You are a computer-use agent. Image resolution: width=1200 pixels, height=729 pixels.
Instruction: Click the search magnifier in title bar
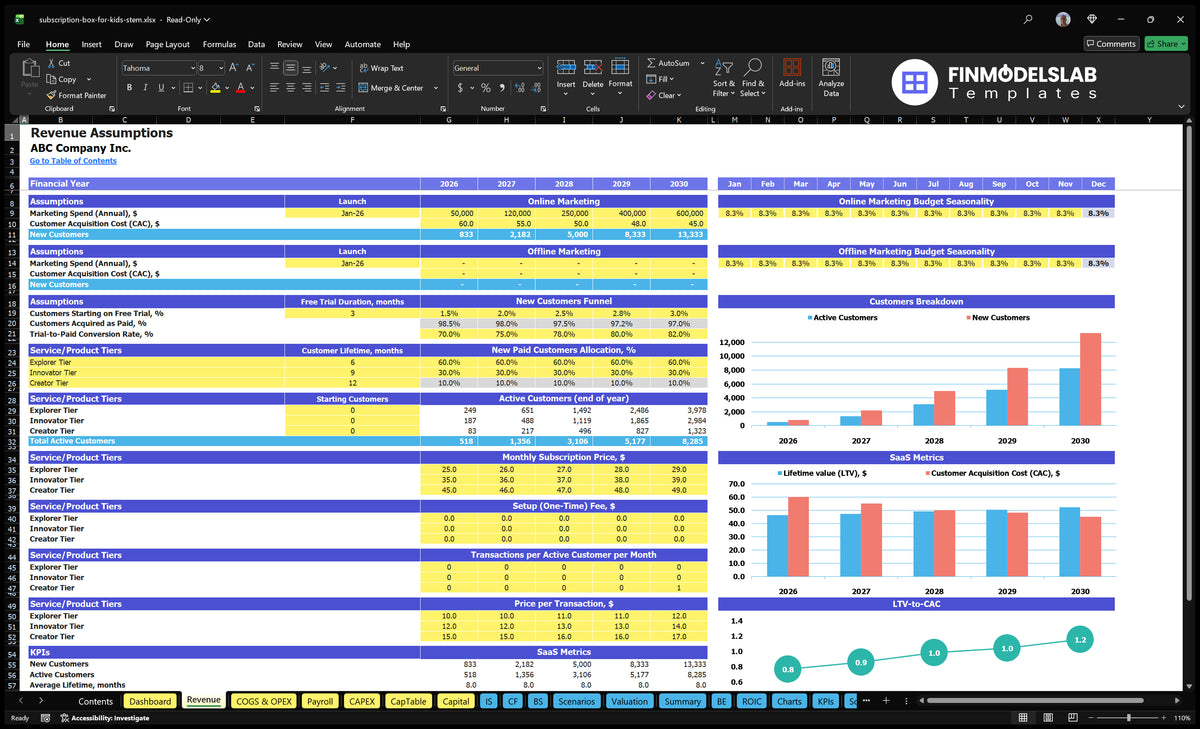click(1028, 19)
